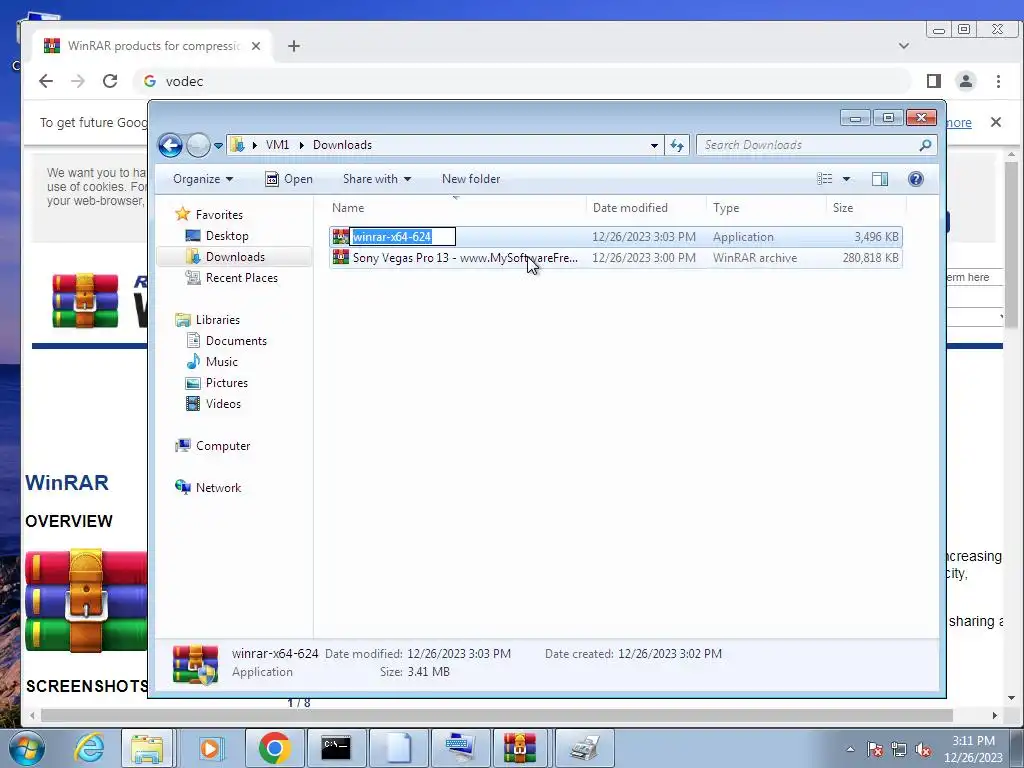Show the preview pane
This screenshot has width=1024, height=768.
pyautogui.click(x=880, y=179)
